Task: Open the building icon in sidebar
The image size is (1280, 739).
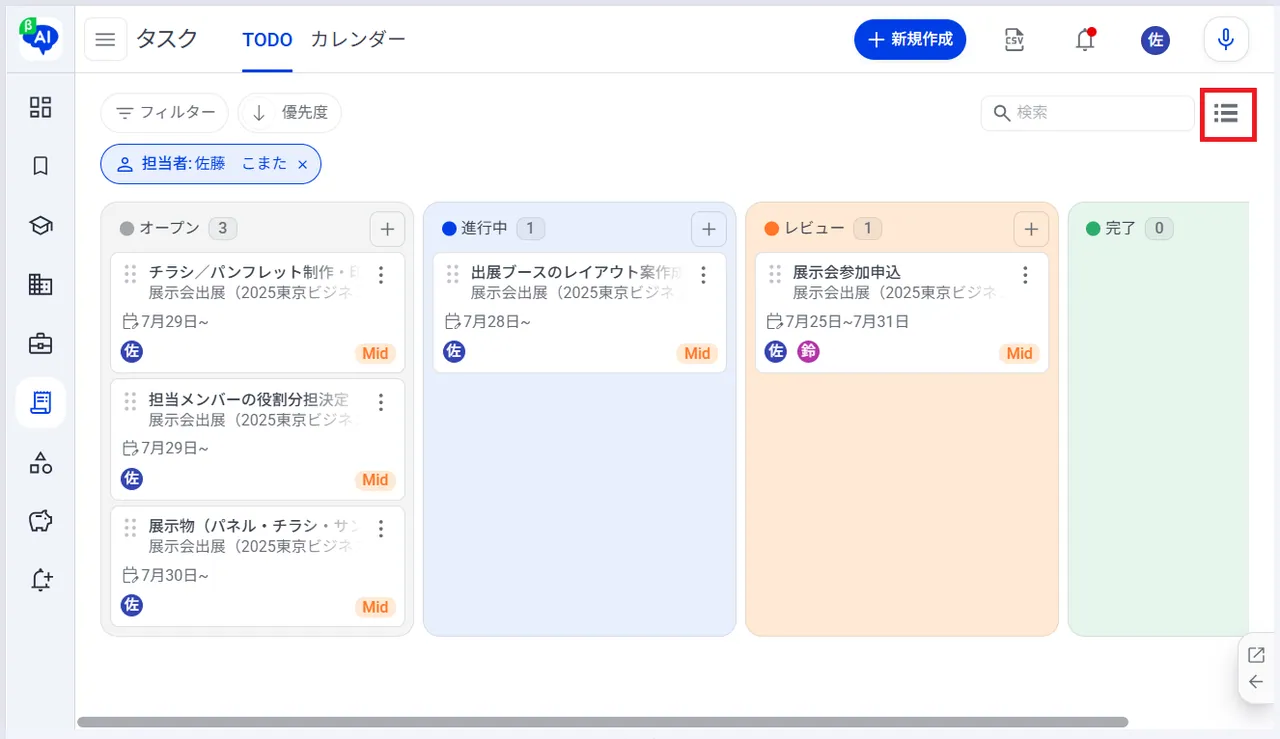Action: [x=40, y=285]
